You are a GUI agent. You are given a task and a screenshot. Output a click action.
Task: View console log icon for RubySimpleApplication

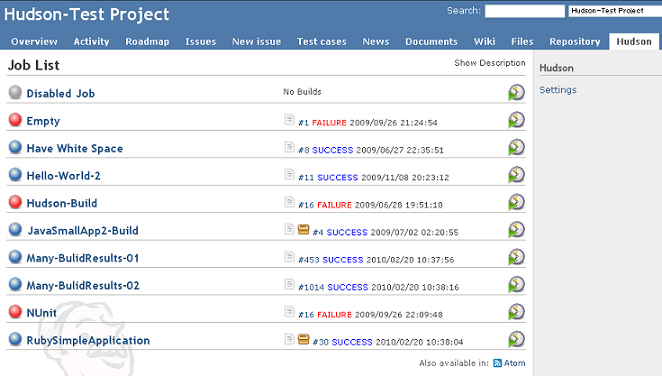point(289,339)
